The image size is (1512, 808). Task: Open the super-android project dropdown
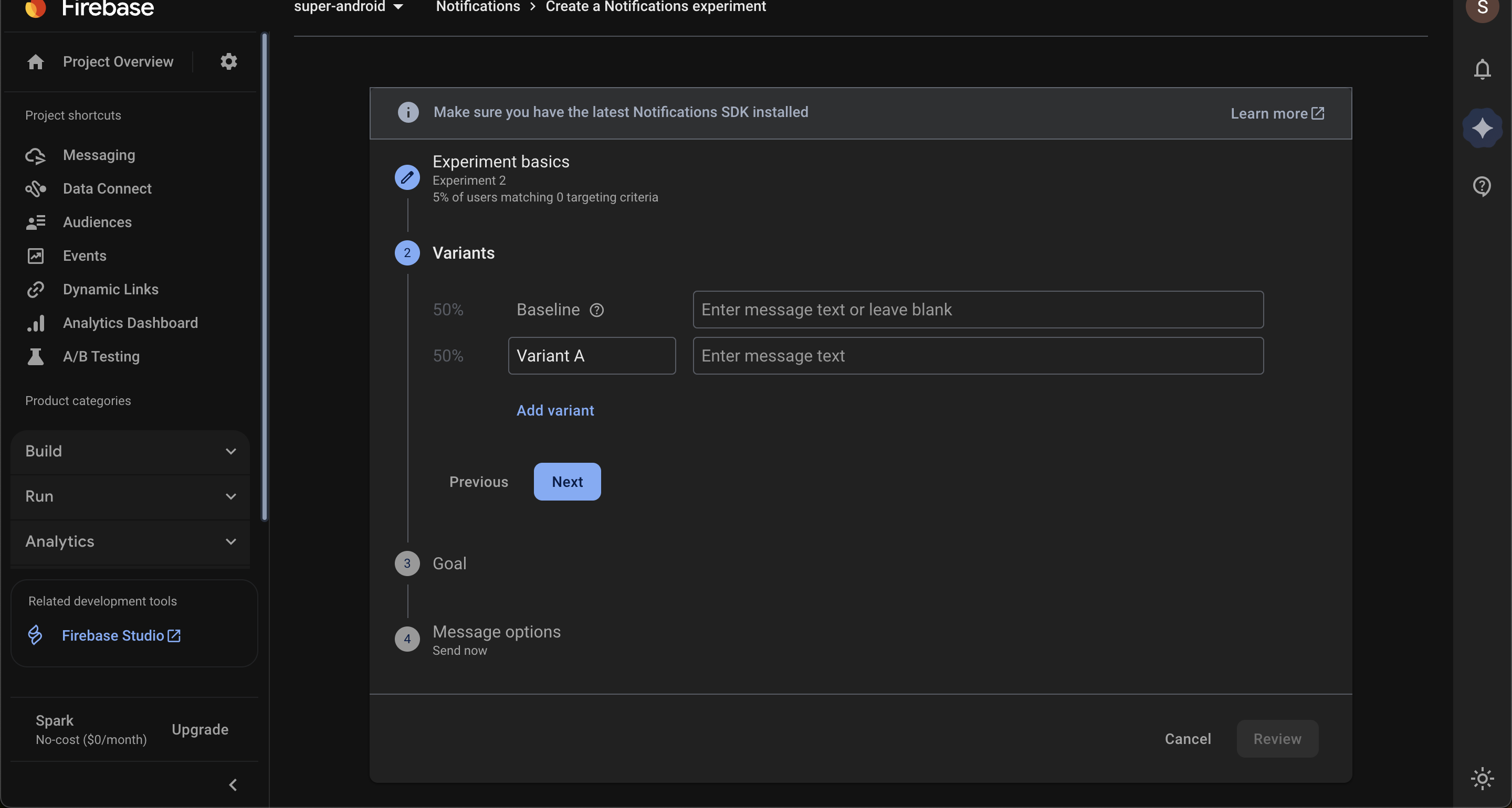pos(349,6)
